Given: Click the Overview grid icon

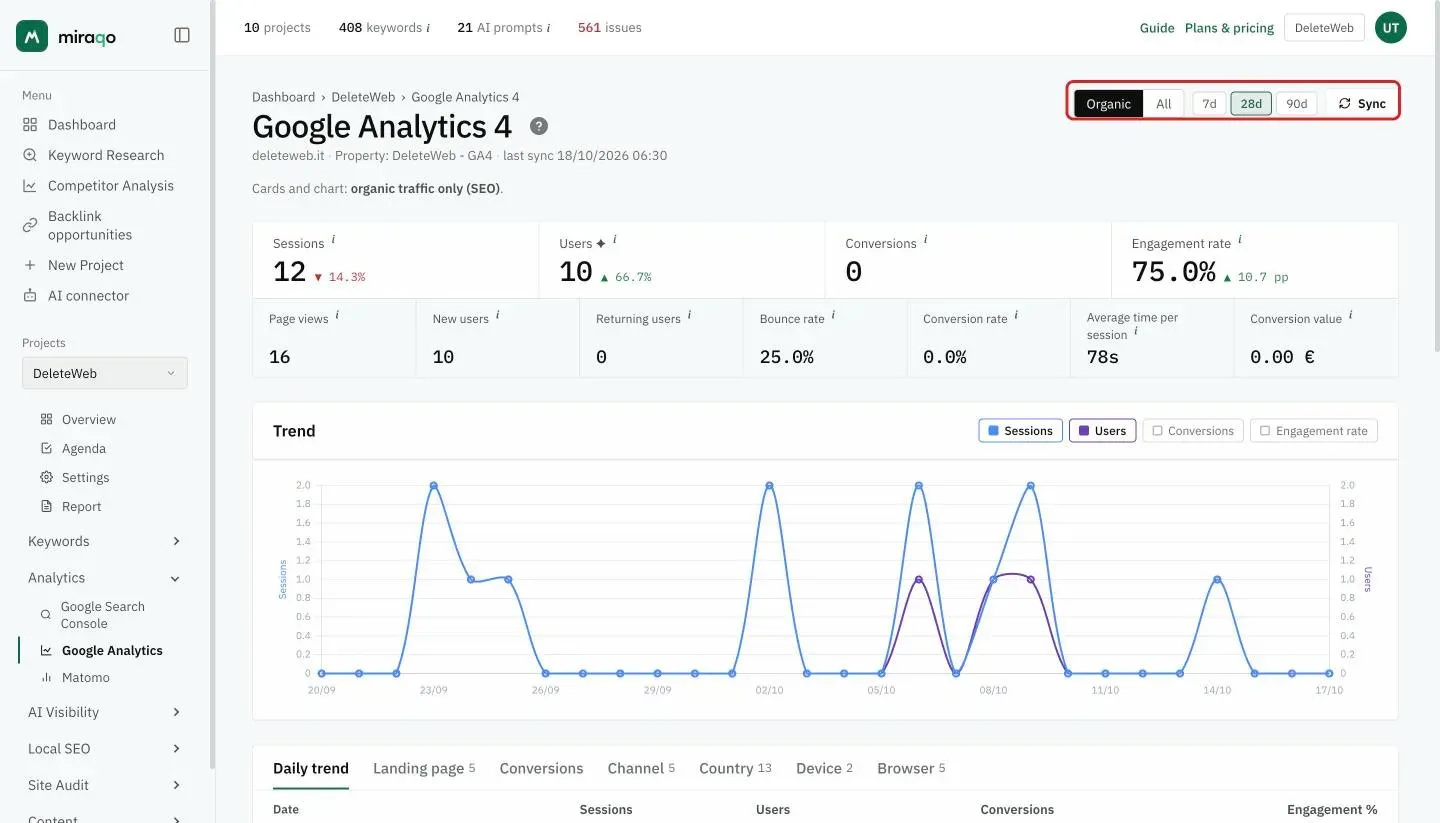Looking at the screenshot, I should pyautogui.click(x=46, y=420).
